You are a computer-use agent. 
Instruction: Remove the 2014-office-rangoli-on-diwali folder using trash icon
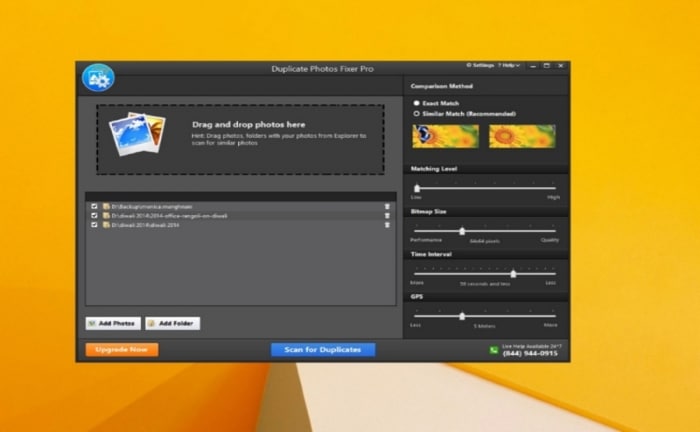tap(387, 216)
